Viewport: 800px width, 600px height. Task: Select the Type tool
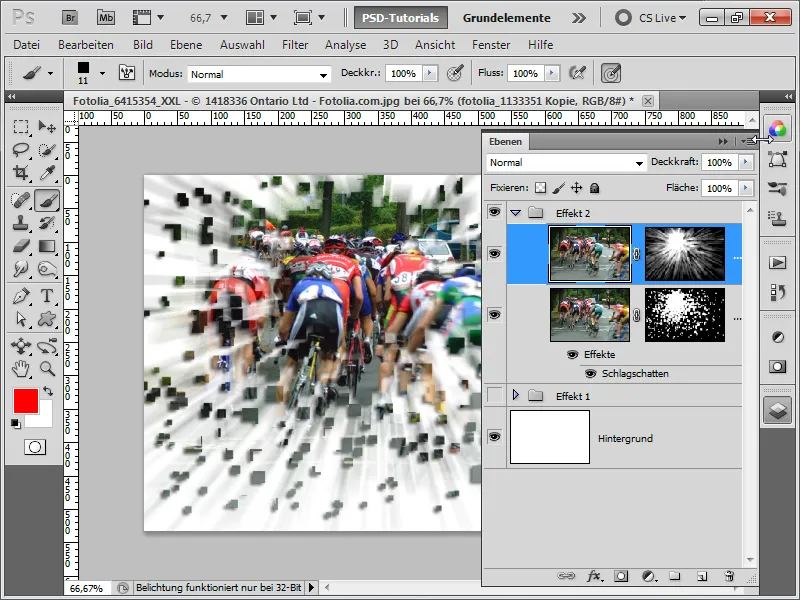coord(47,296)
